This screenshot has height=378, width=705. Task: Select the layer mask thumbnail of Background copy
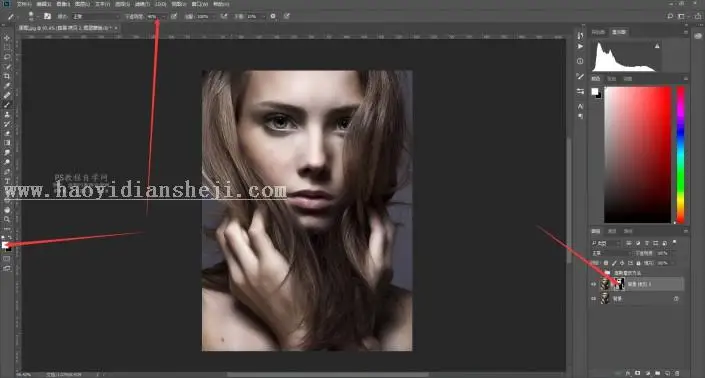pyautogui.click(x=619, y=284)
